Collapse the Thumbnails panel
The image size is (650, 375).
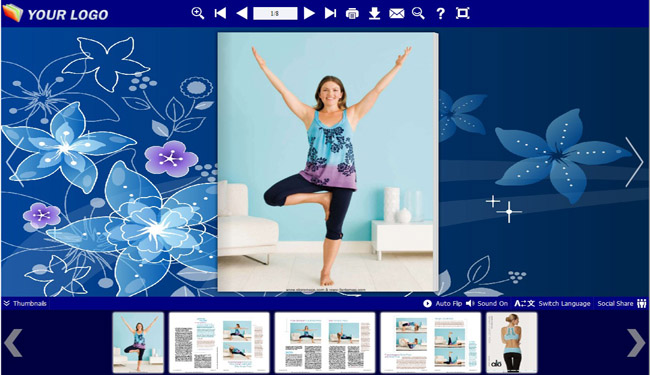pyautogui.click(x=25, y=303)
